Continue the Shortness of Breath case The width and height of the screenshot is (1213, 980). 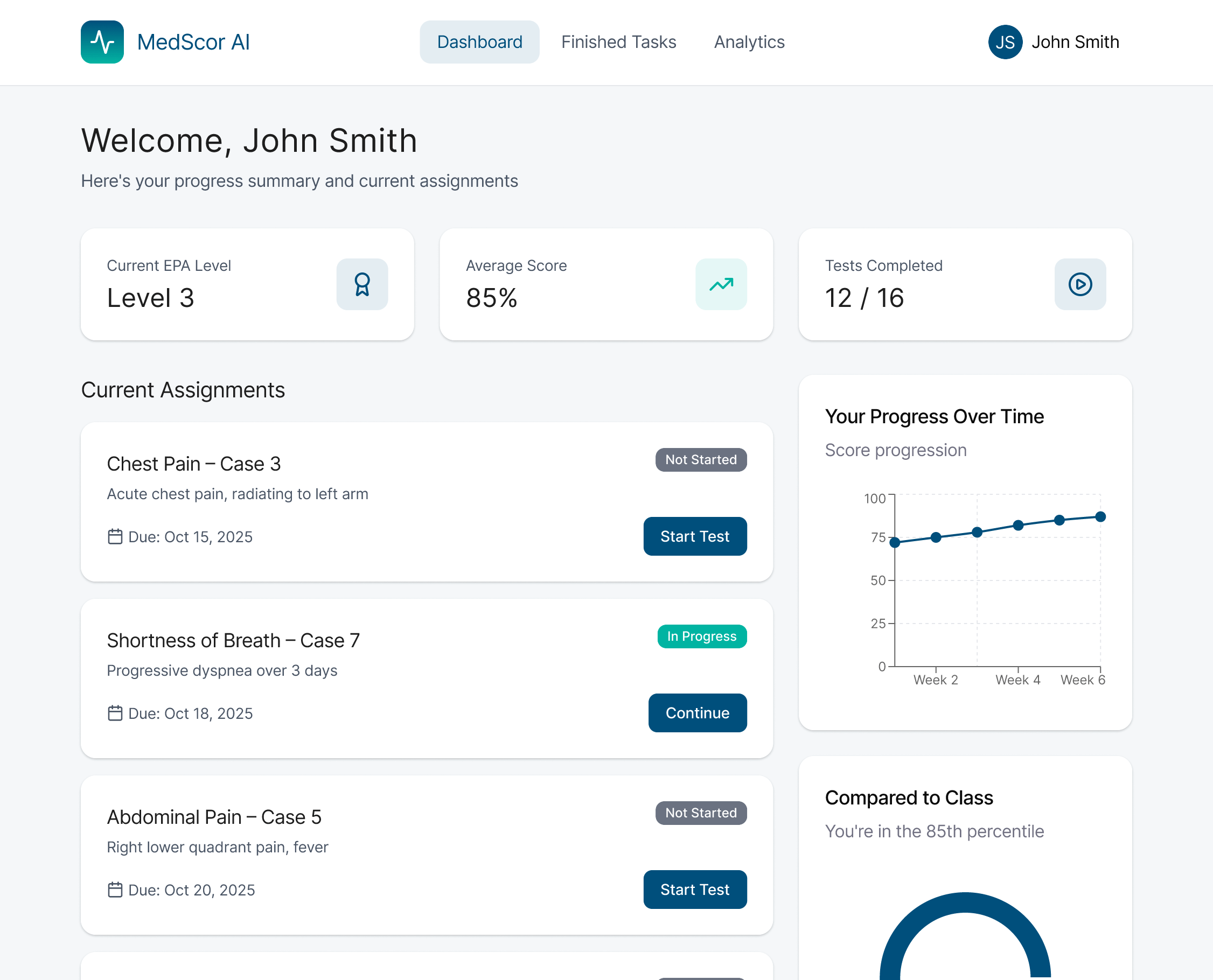[x=698, y=713]
